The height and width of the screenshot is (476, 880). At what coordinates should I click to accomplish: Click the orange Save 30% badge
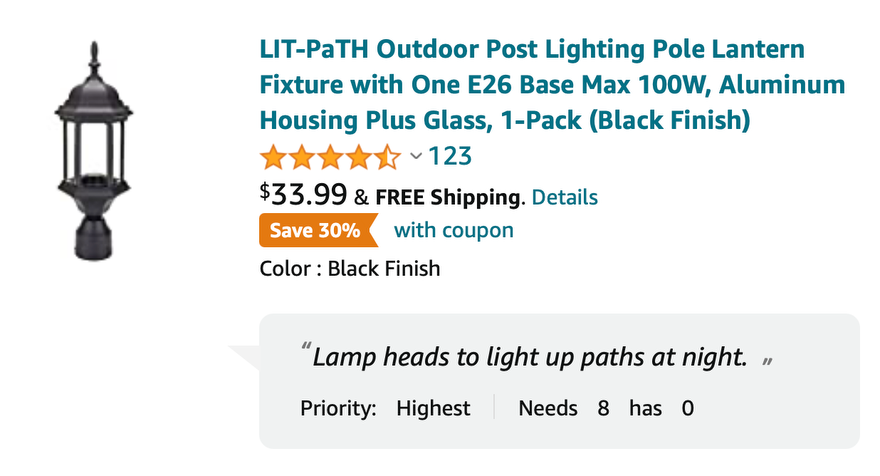pos(316,231)
